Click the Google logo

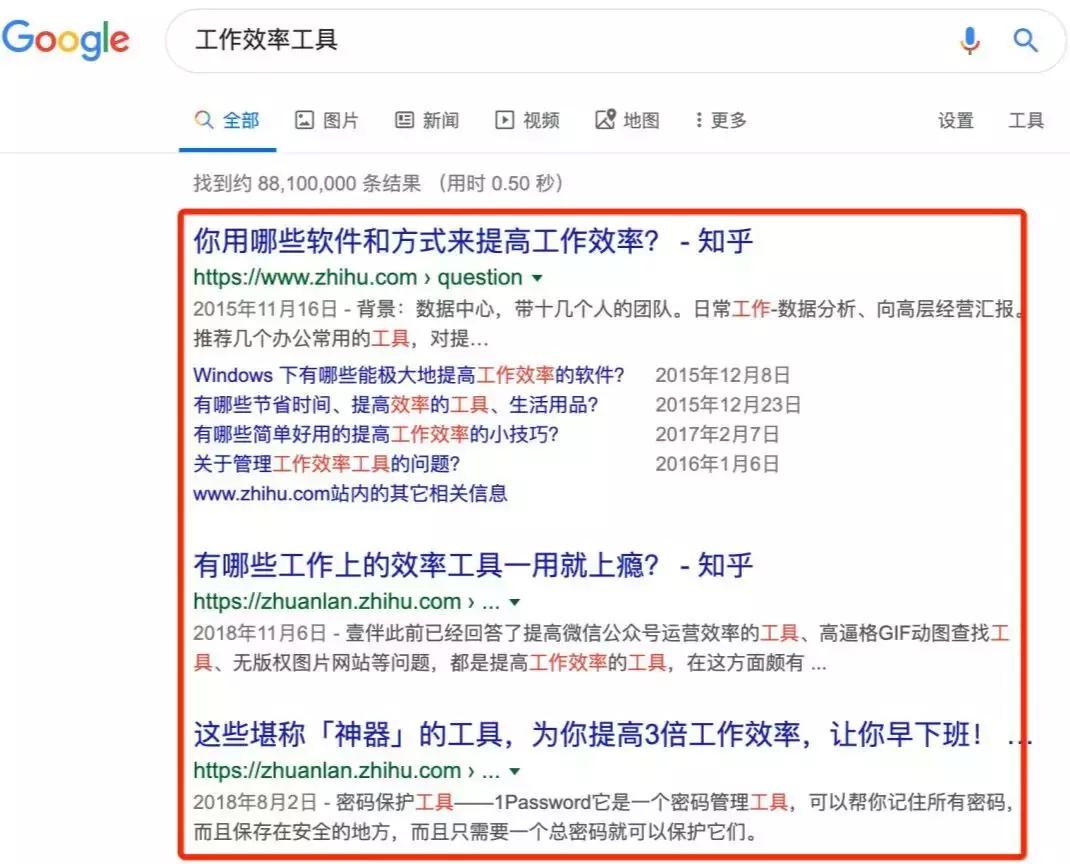pyautogui.click(x=66, y=40)
